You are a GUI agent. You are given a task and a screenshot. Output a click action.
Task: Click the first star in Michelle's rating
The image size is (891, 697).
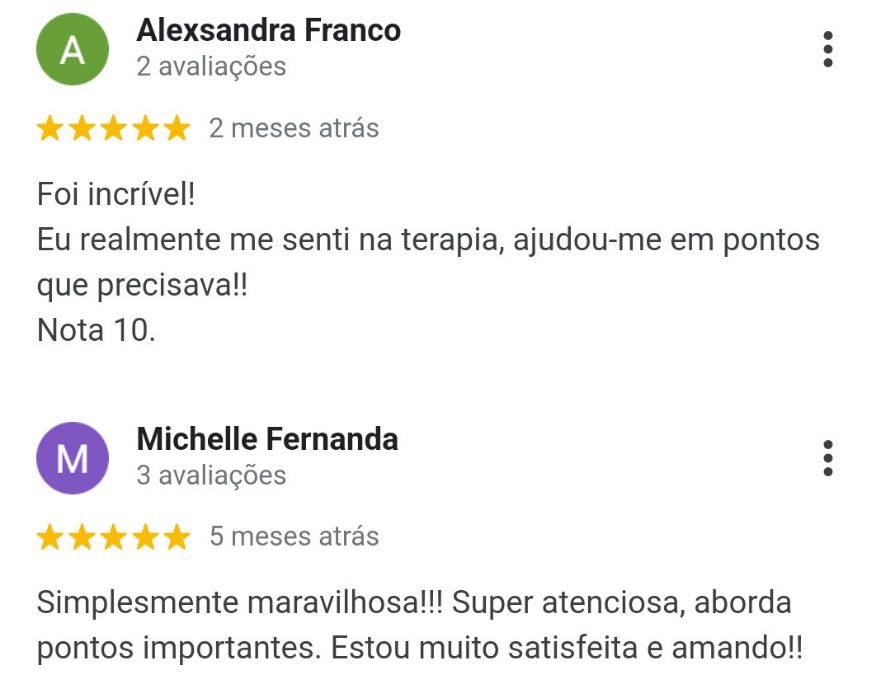(50, 537)
